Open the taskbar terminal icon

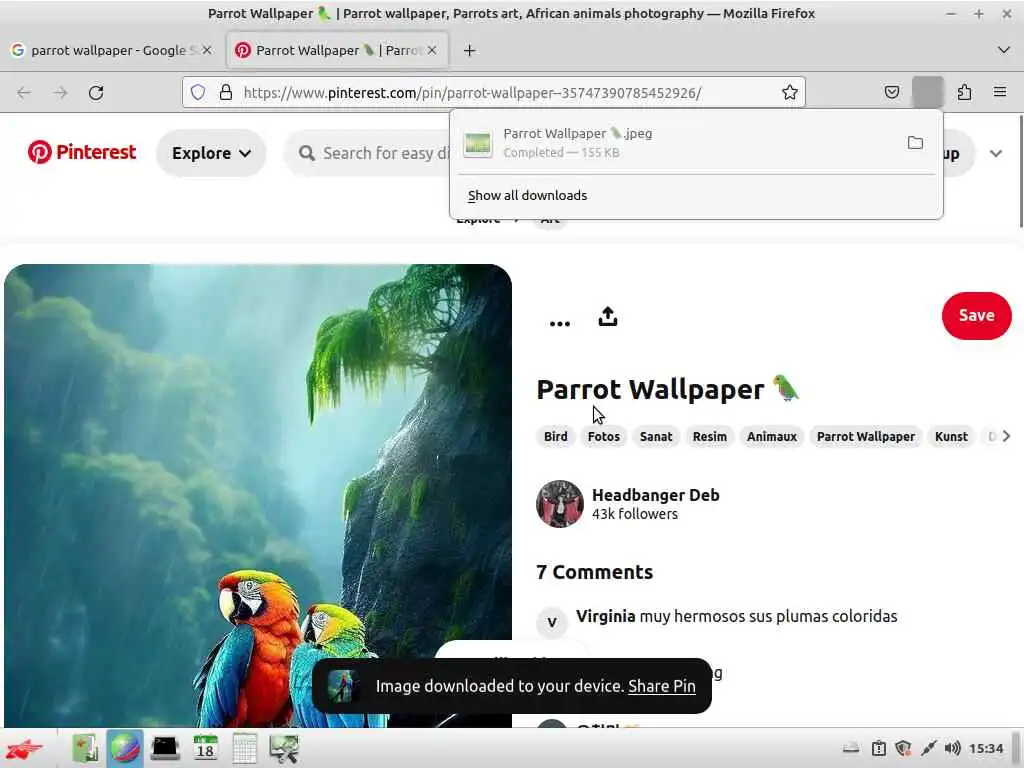165,748
